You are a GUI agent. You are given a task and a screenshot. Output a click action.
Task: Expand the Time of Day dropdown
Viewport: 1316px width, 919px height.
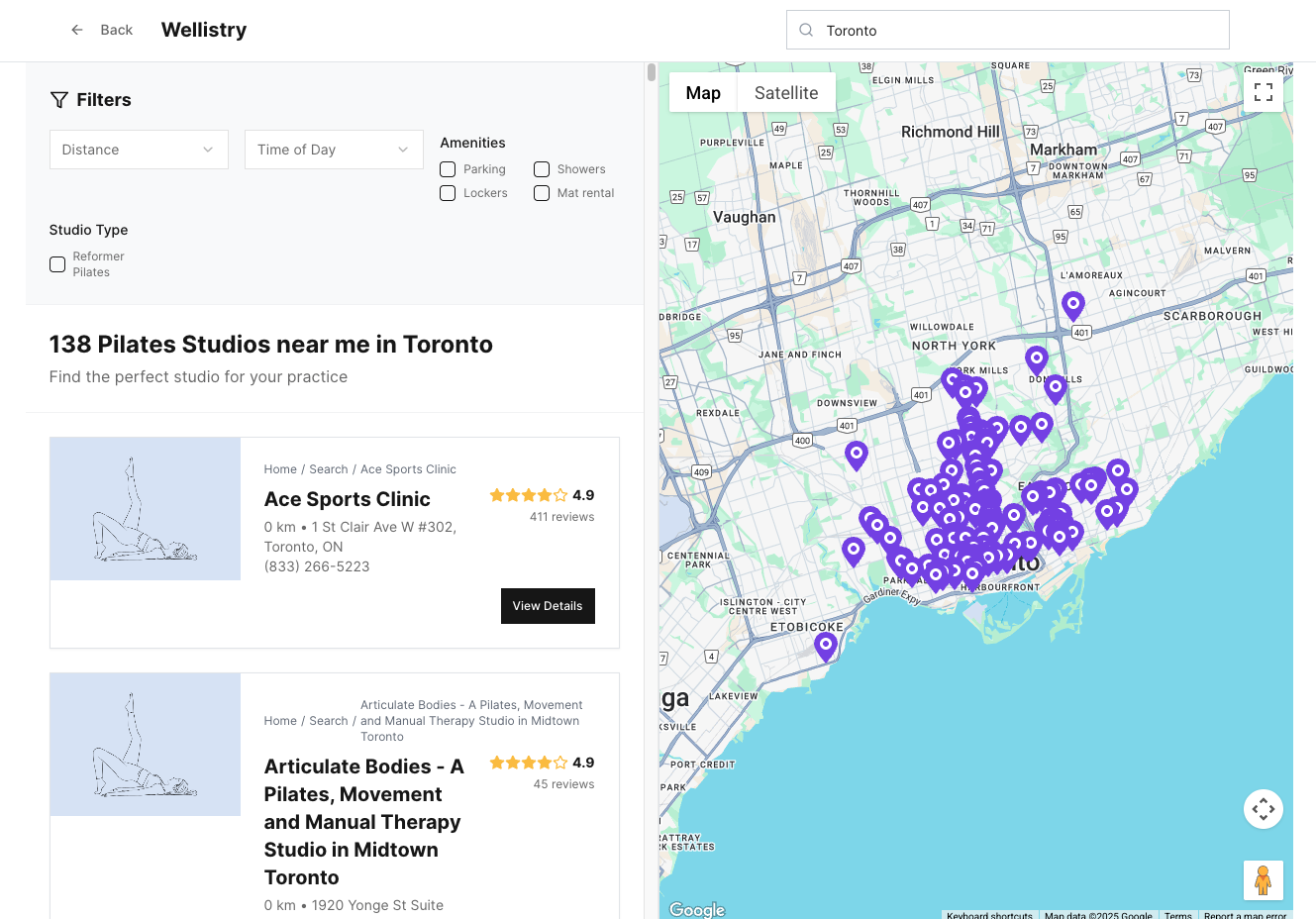click(x=334, y=150)
